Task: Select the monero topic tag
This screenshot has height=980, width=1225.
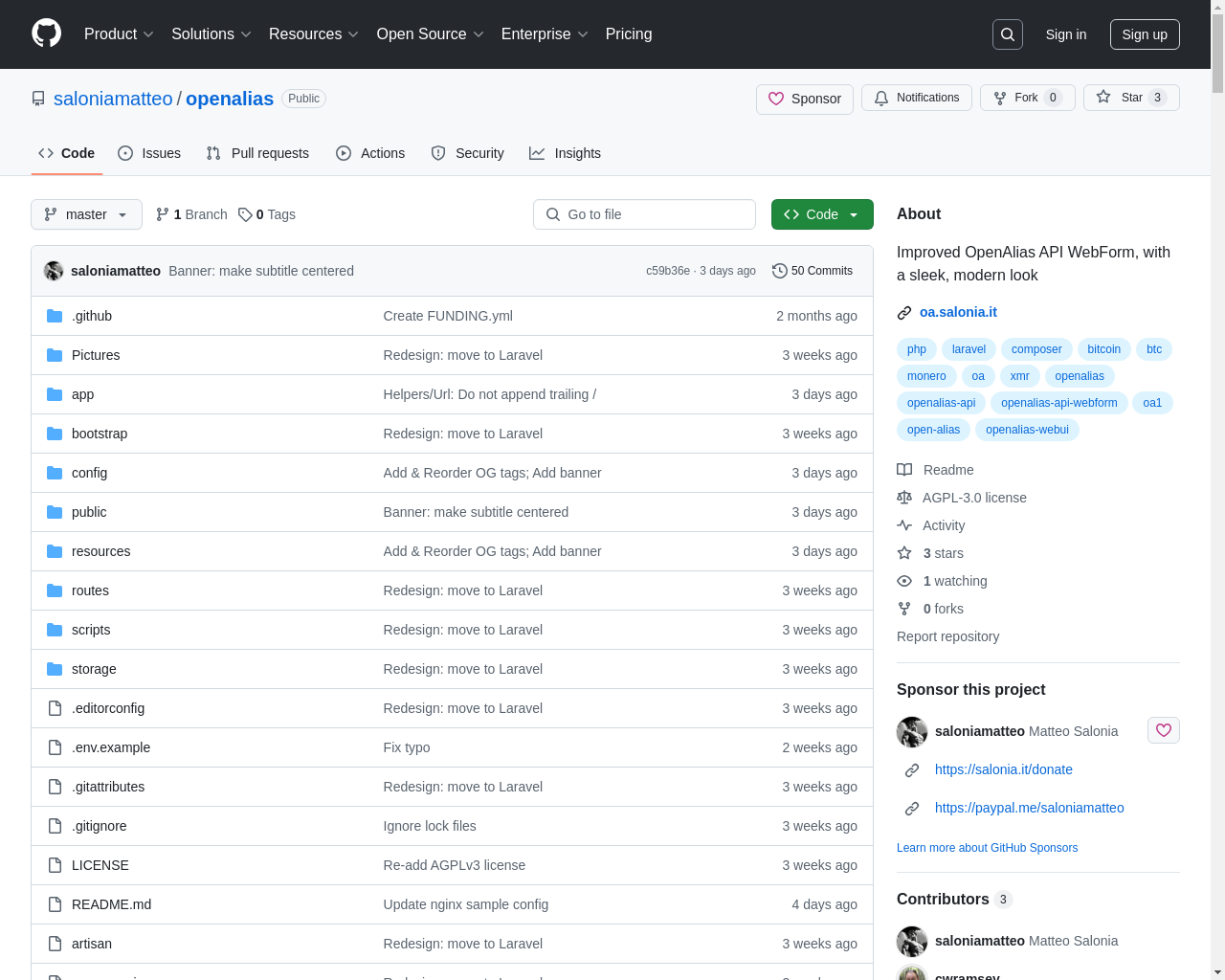Action: pyautogui.click(x=926, y=376)
